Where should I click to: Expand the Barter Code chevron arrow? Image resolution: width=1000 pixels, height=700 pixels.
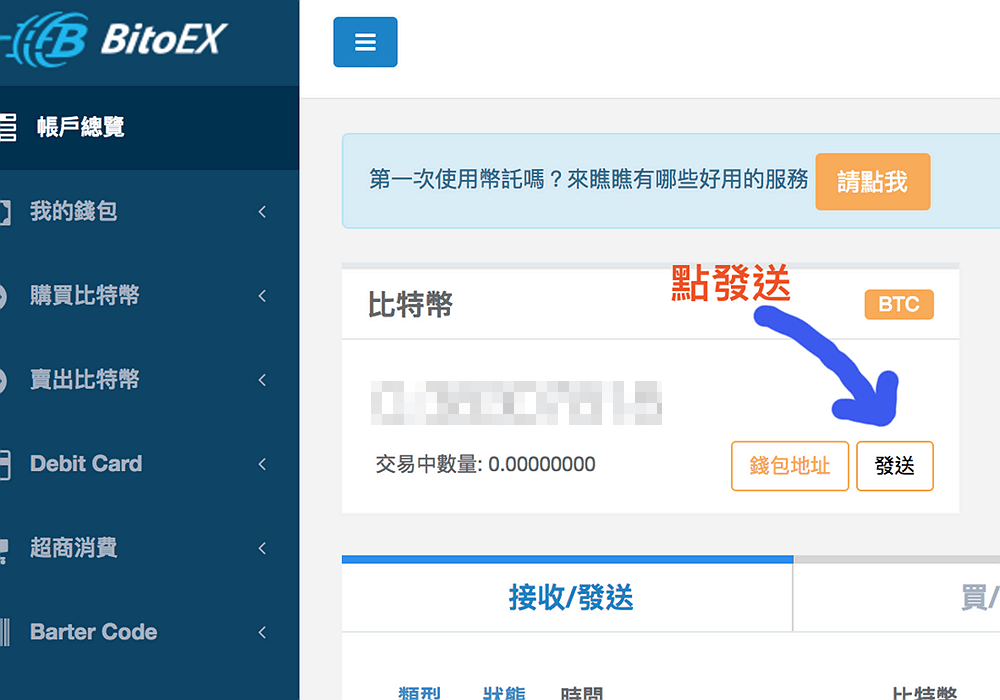pos(262,632)
